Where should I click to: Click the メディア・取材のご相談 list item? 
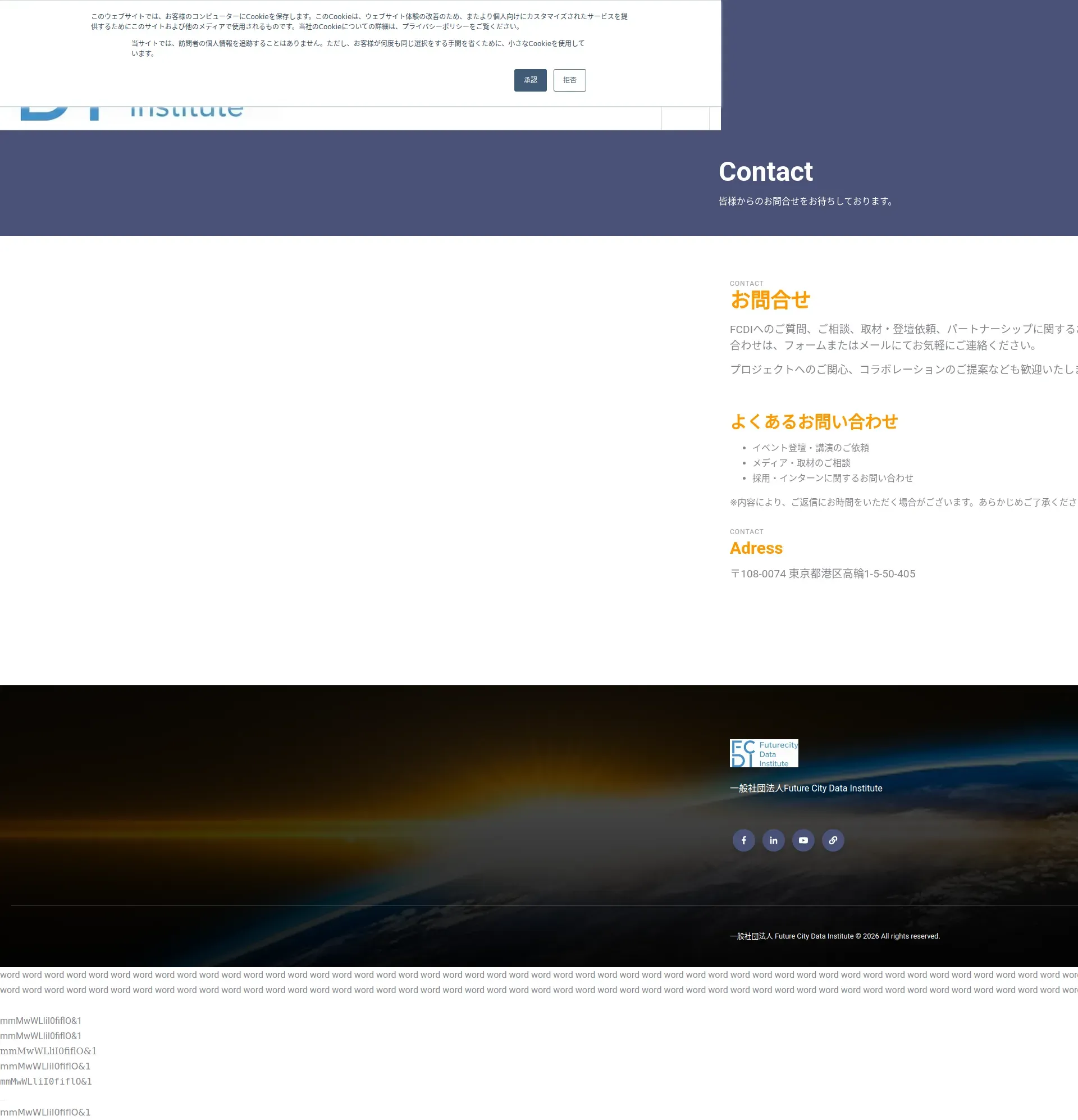tap(801, 463)
